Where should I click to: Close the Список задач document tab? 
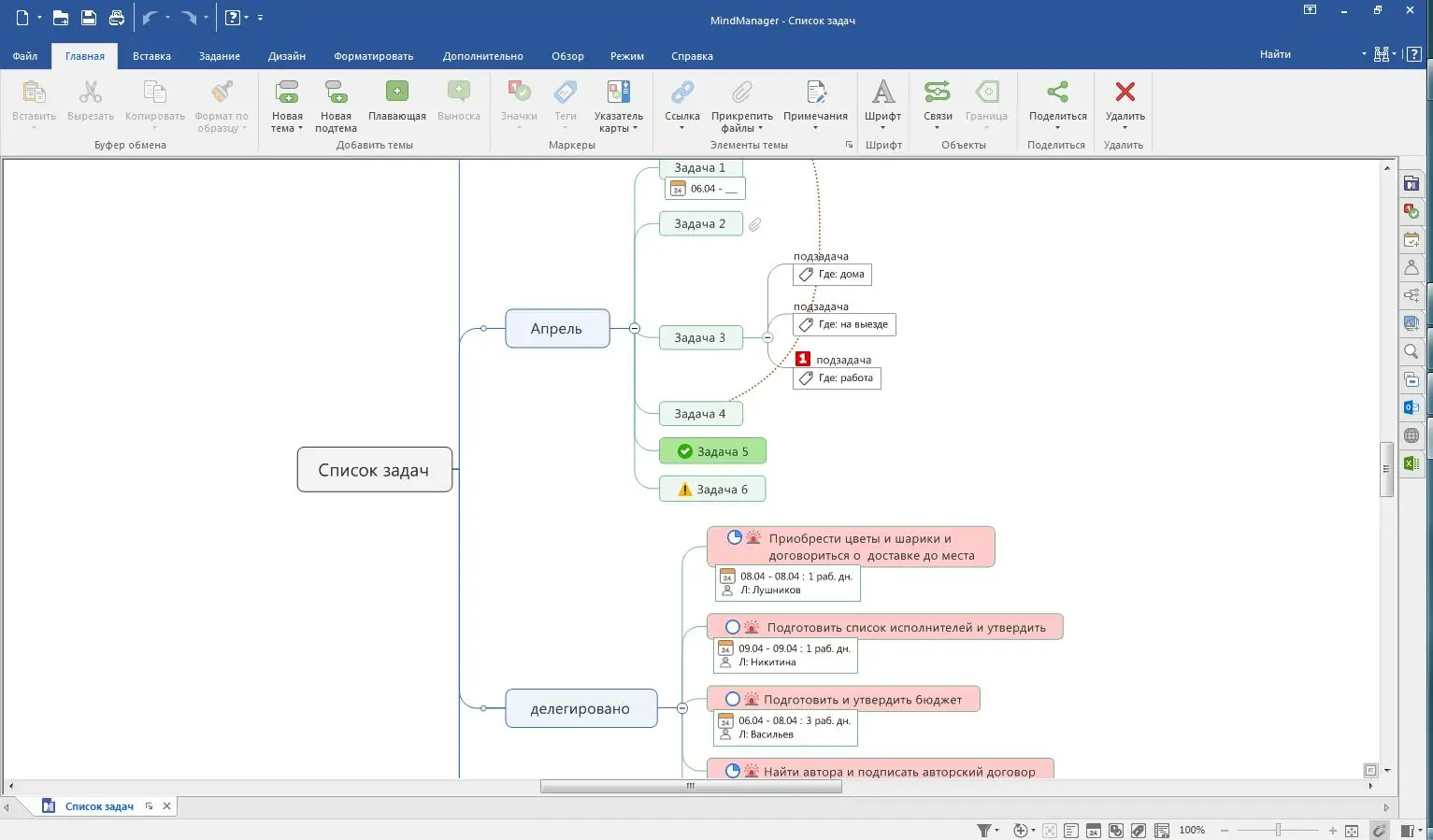tap(166, 806)
